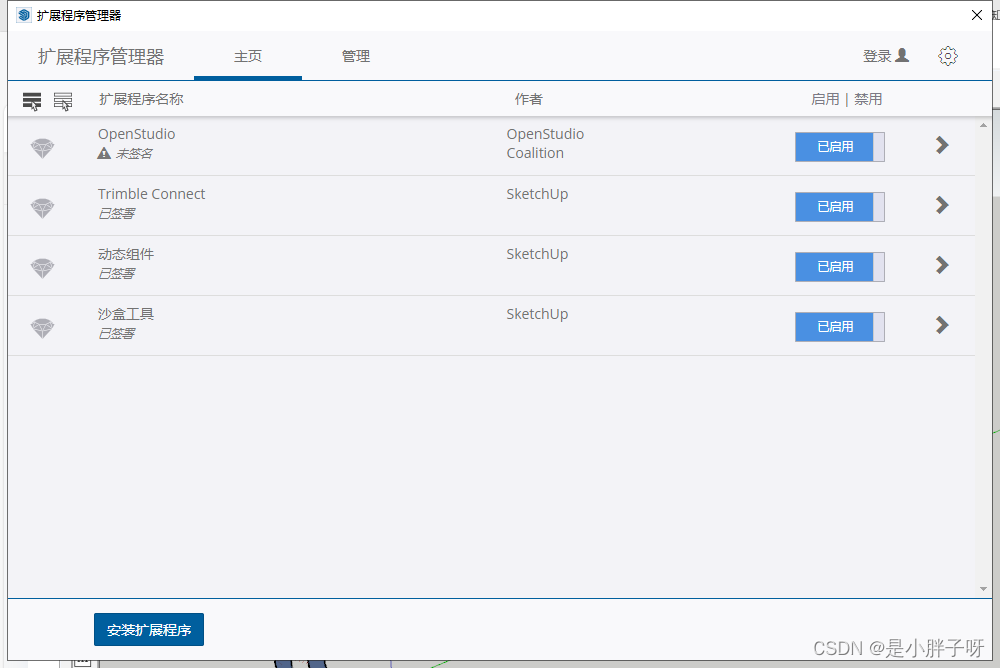Image resolution: width=1000 pixels, height=668 pixels.
Task: Toggle the OpenStudio 已启用 switch
Action: [x=839, y=147]
